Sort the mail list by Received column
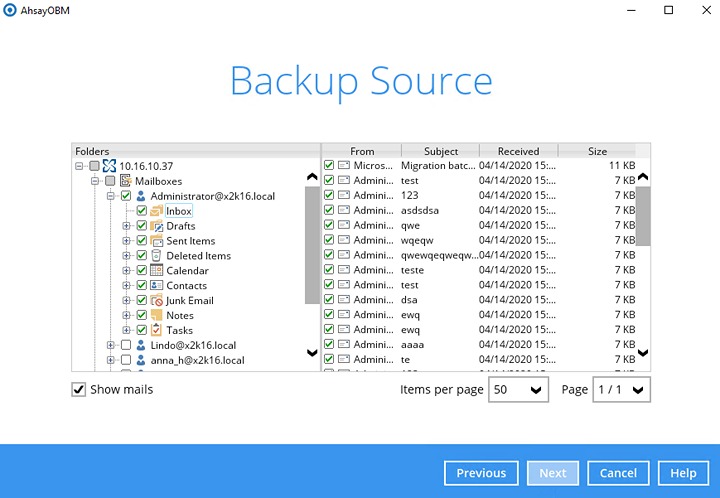Screen dimensions: 720x498 coord(518,152)
